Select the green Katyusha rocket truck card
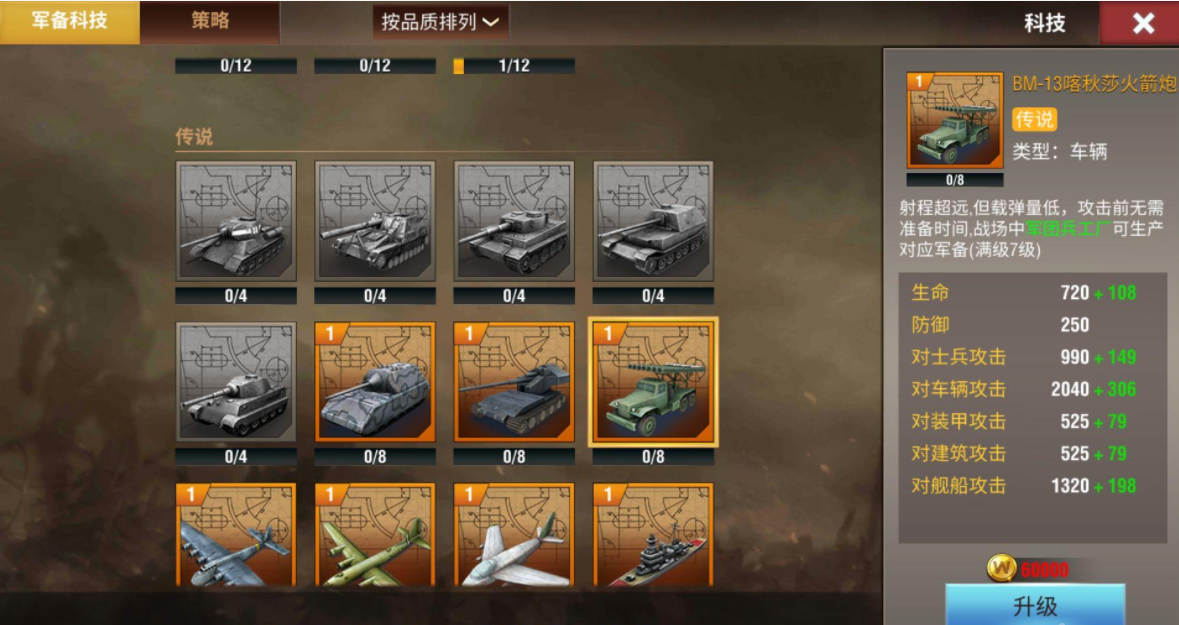1179x625 pixels. tap(653, 382)
